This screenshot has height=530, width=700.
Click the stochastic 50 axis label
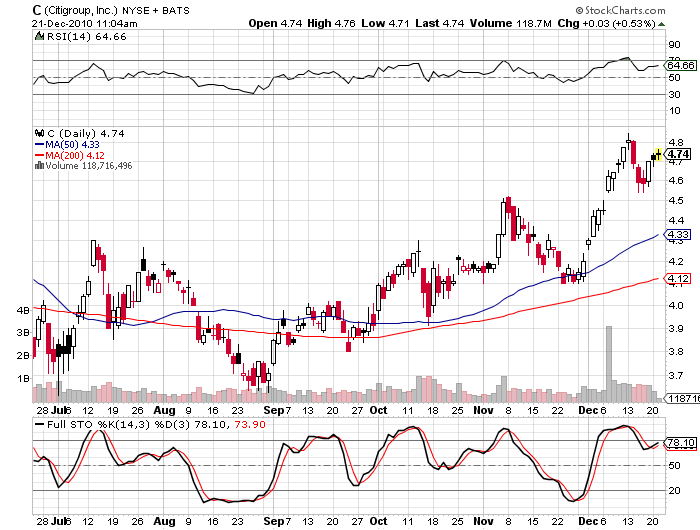pyautogui.click(x=675, y=465)
